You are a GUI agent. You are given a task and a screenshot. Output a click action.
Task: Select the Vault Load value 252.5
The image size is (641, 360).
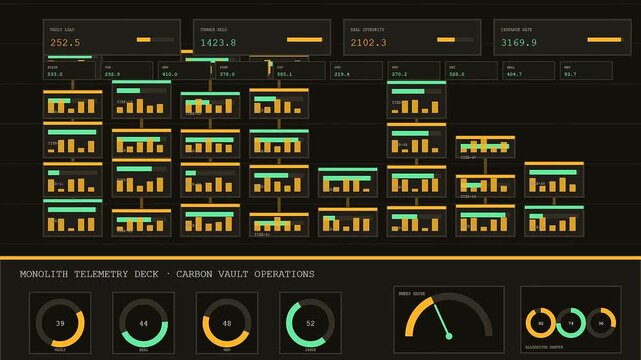65,42
